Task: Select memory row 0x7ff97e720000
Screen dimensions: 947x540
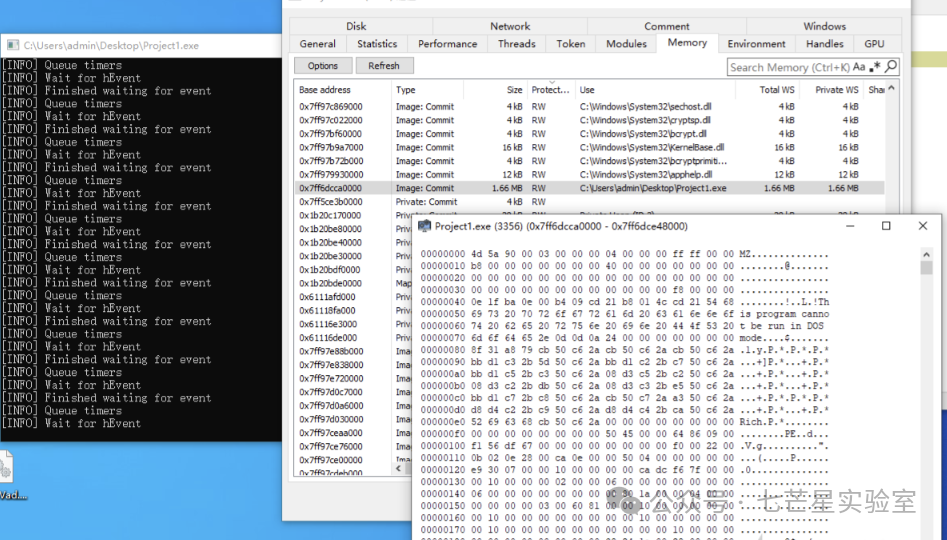Action: (353, 378)
